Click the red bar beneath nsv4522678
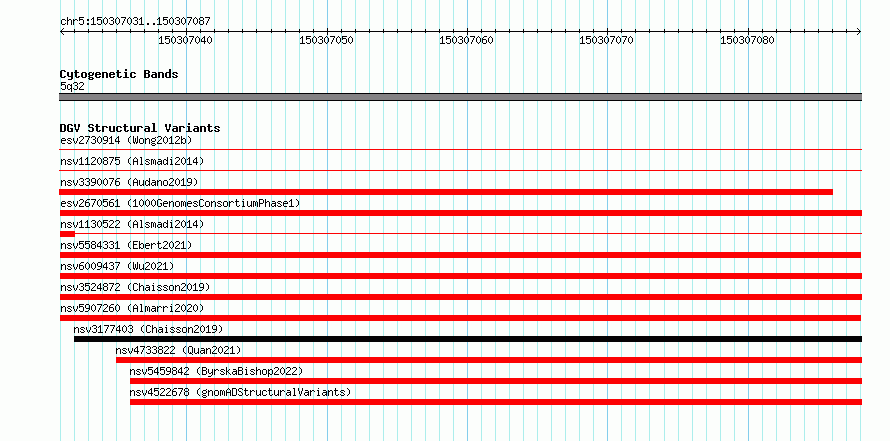890x441 pixels. [x=496, y=402]
